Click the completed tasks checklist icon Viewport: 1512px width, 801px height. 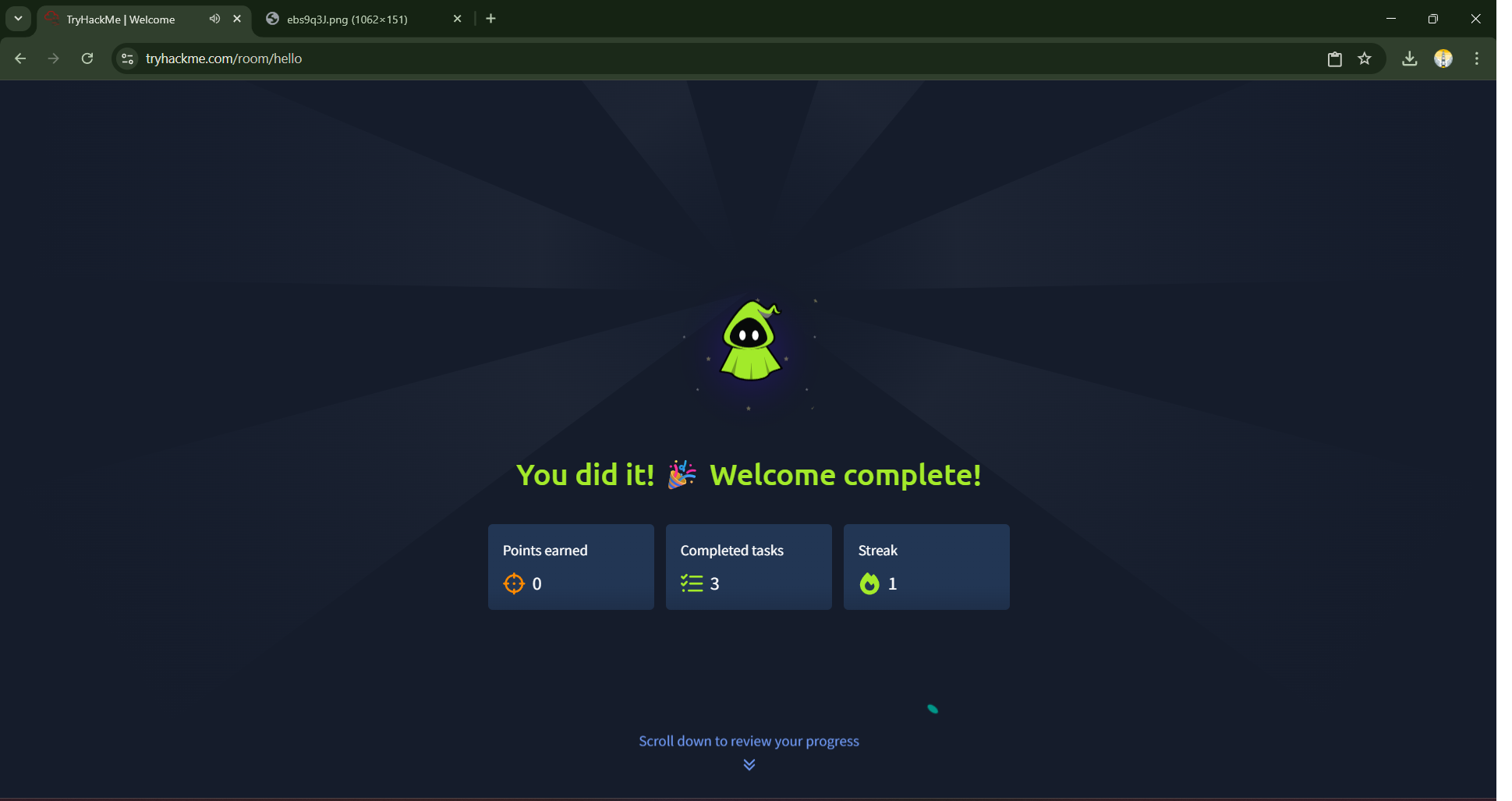(x=691, y=583)
